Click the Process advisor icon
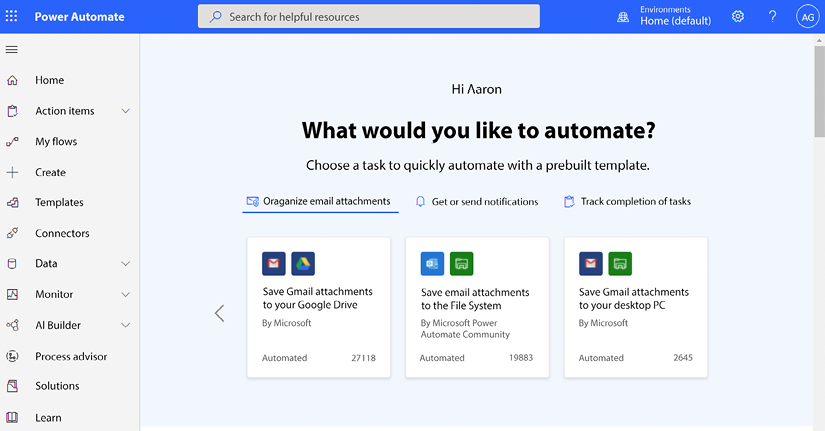The height and width of the screenshot is (431, 825). pos(12,356)
